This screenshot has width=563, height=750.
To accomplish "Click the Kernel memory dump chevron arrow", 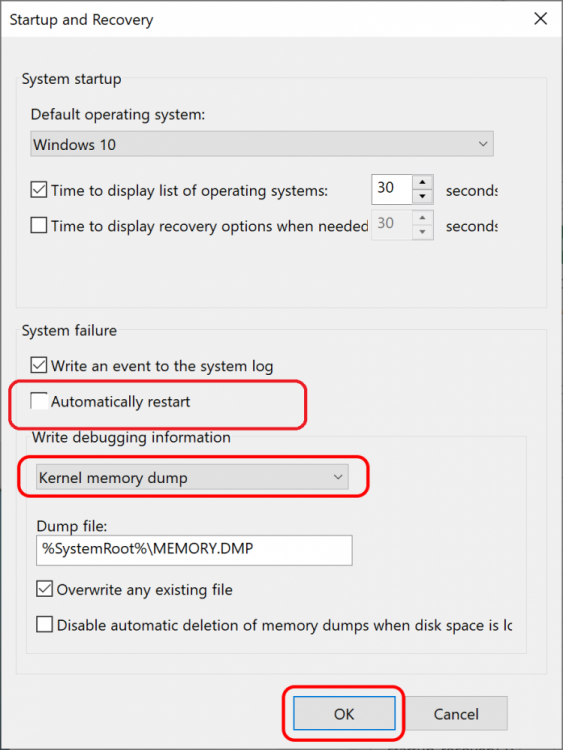I will coord(338,477).
